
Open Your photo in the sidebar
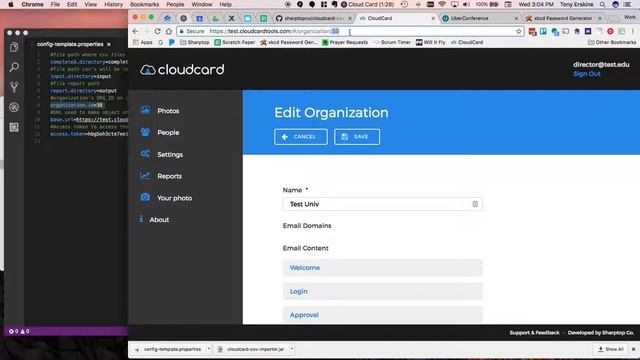click(x=174, y=198)
